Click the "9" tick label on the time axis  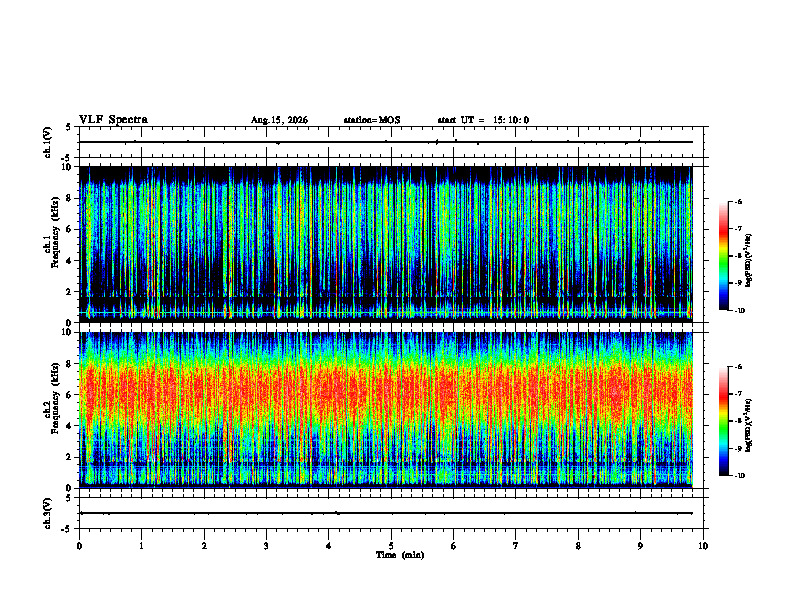pos(640,546)
